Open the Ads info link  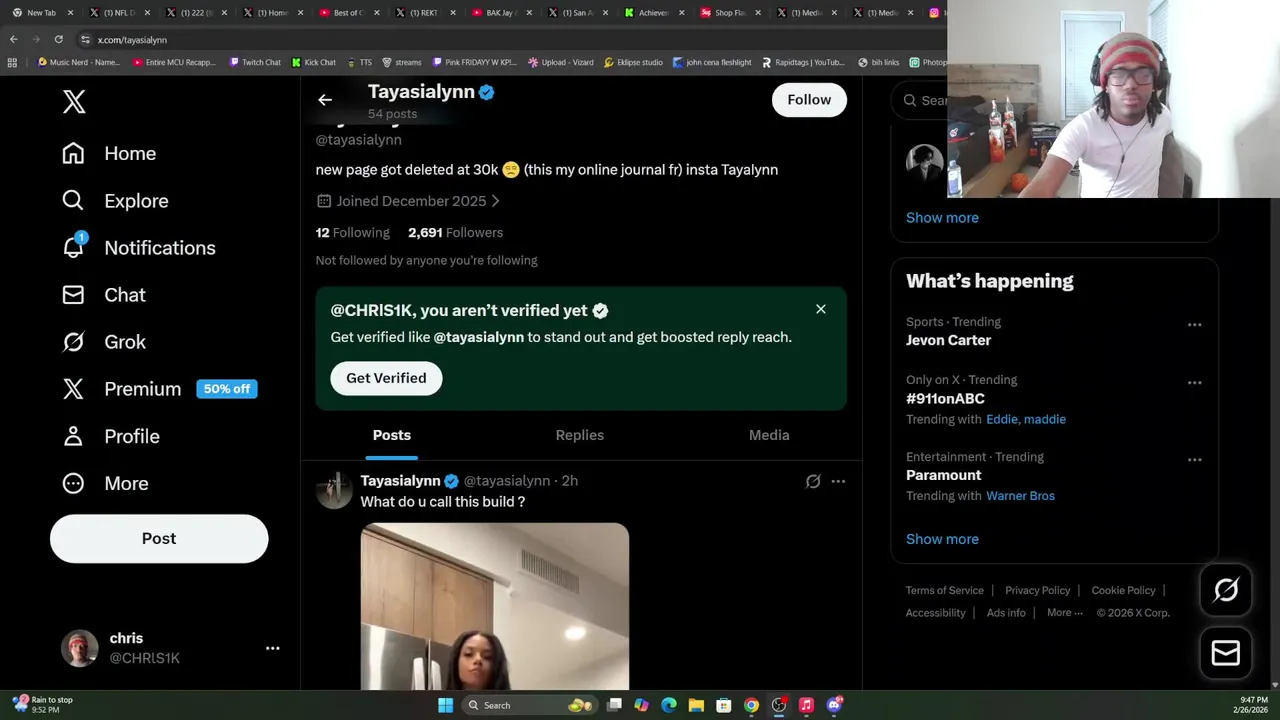[x=1006, y=613]
